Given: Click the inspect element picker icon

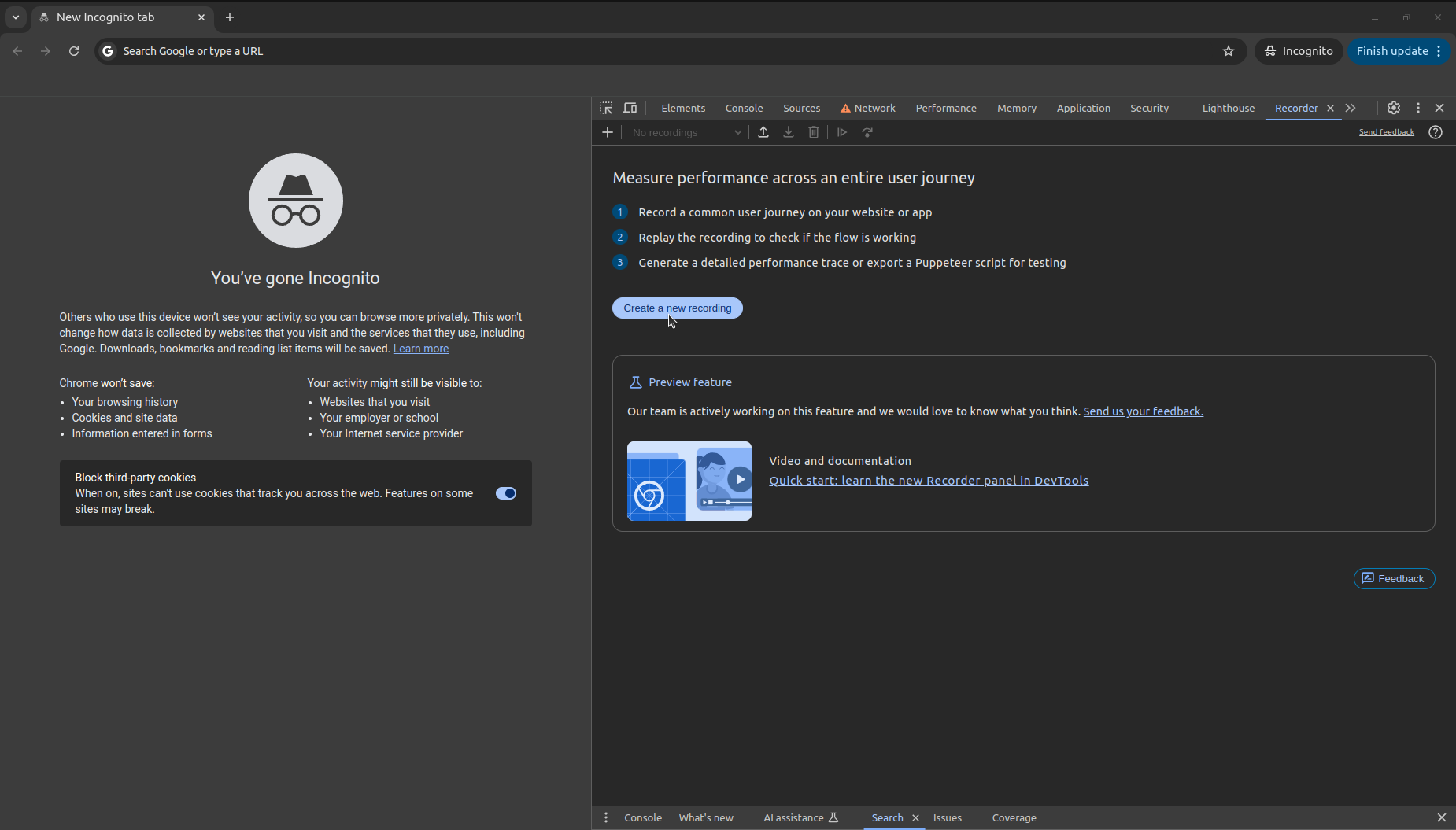Looking at the screenshot, I should coord(606,108).
